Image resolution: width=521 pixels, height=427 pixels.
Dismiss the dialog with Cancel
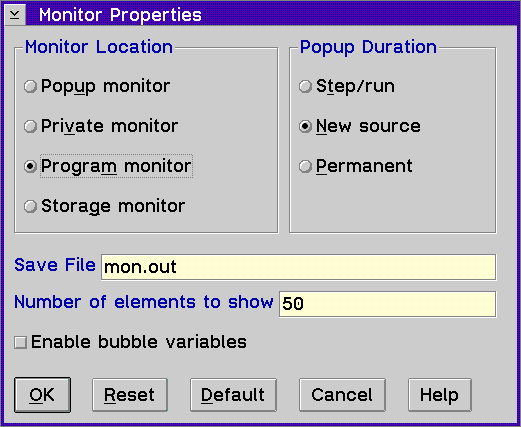pos(342,395)
